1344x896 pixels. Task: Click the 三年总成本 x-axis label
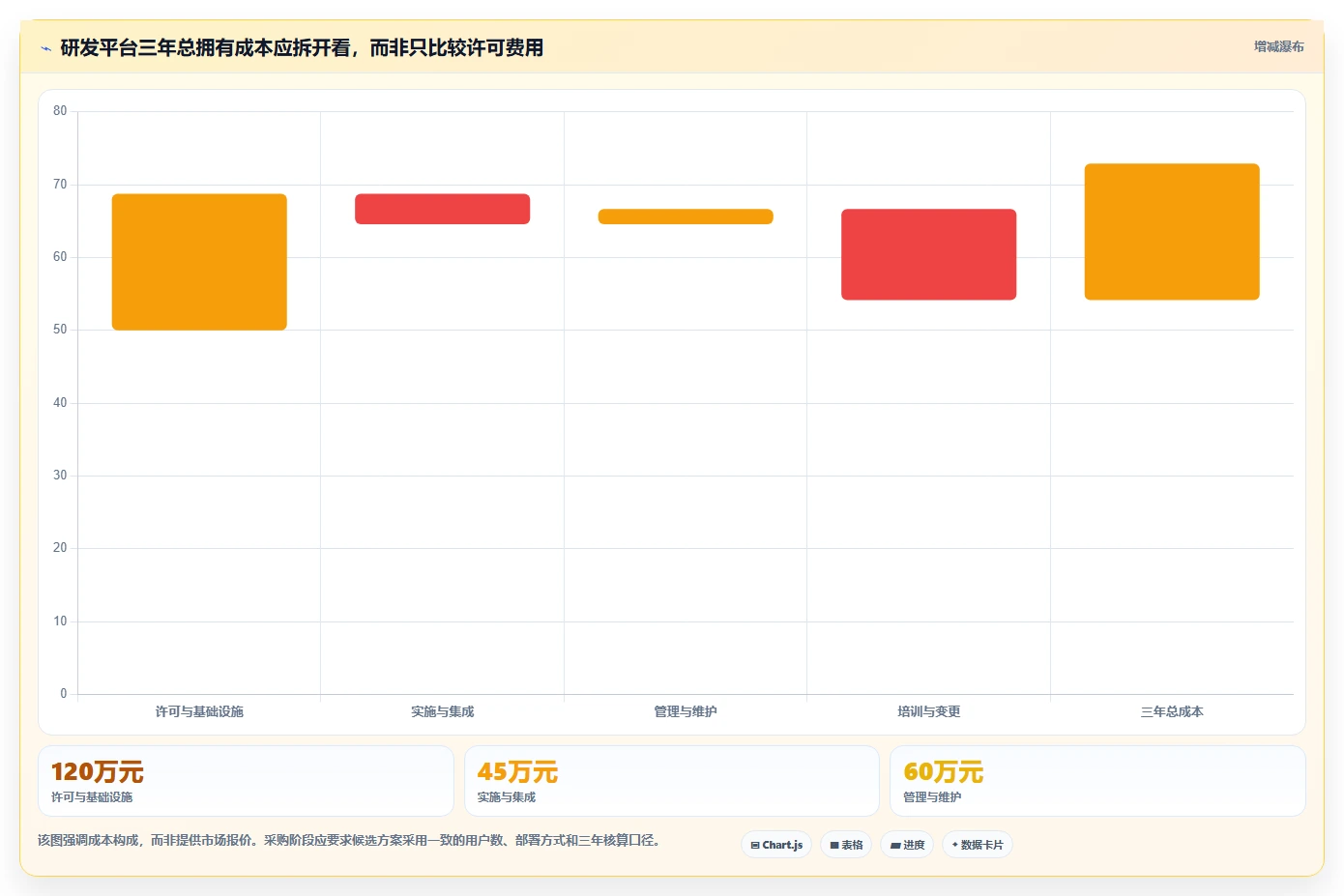1172,711
